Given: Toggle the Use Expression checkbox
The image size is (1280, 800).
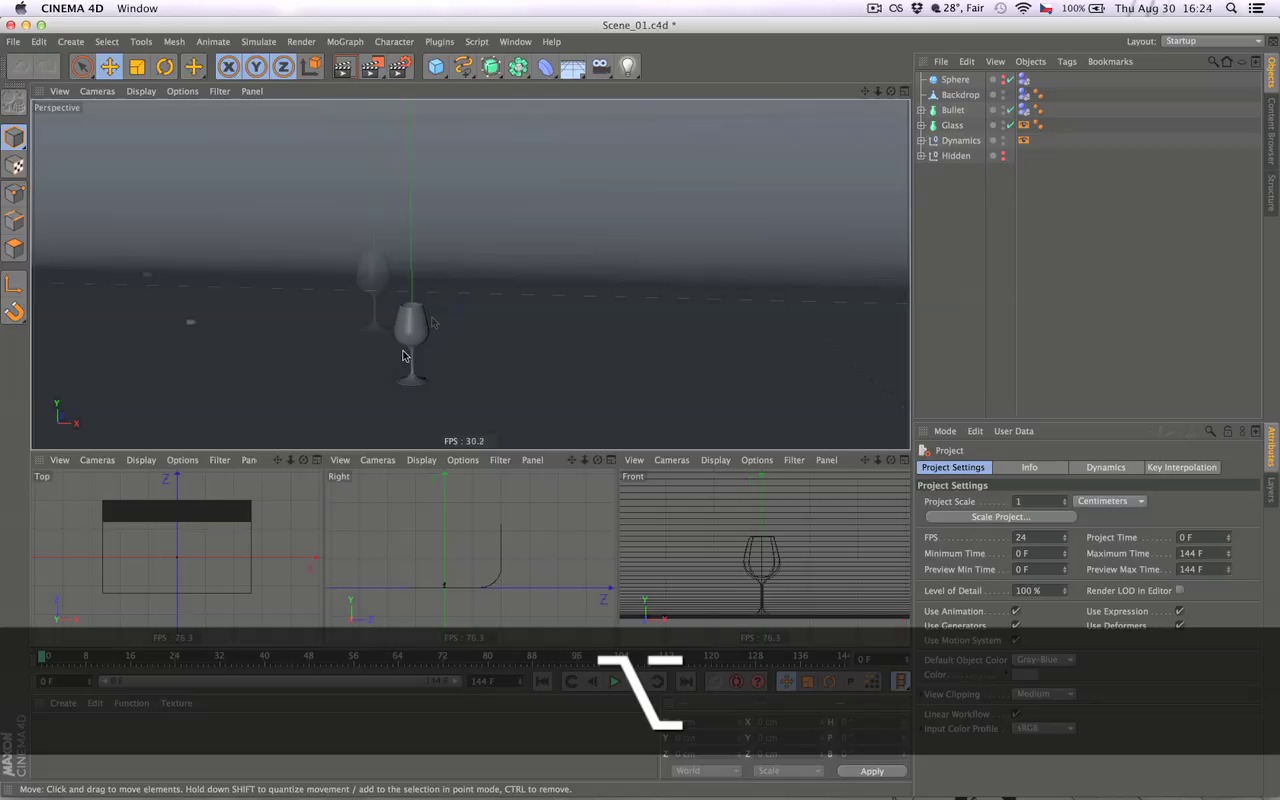Looking at the screenshot, I should click(x=1180, y=611).
